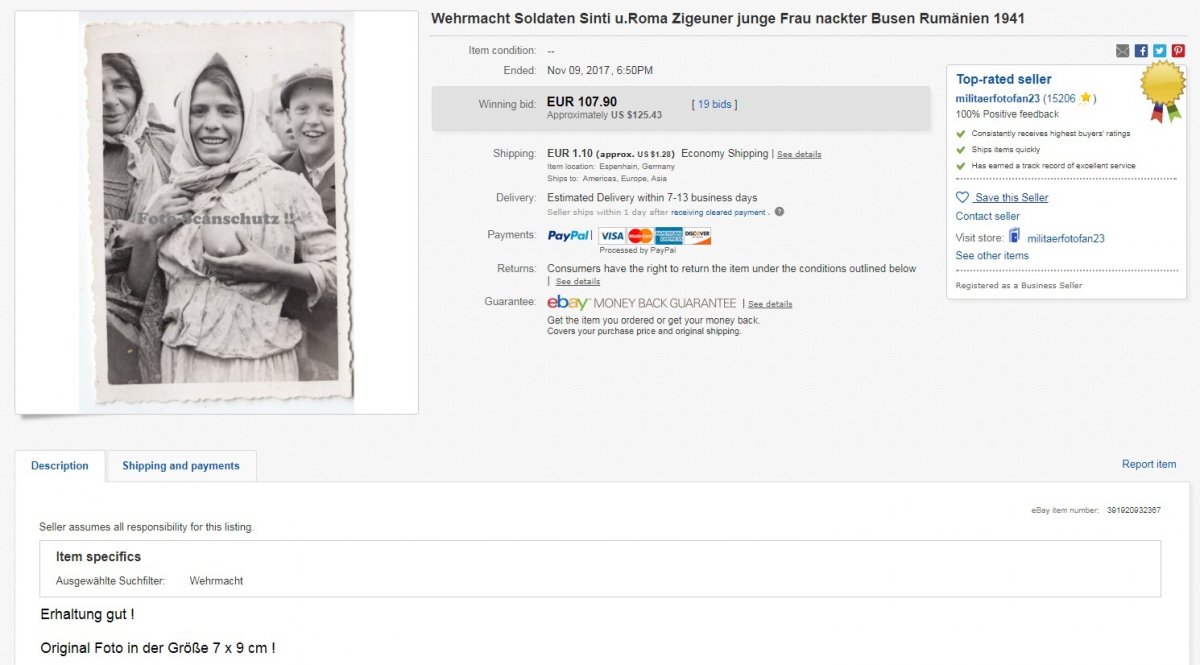Click the listing photo thumbnail
This screenshot has width=1200, height=665.
216,212
